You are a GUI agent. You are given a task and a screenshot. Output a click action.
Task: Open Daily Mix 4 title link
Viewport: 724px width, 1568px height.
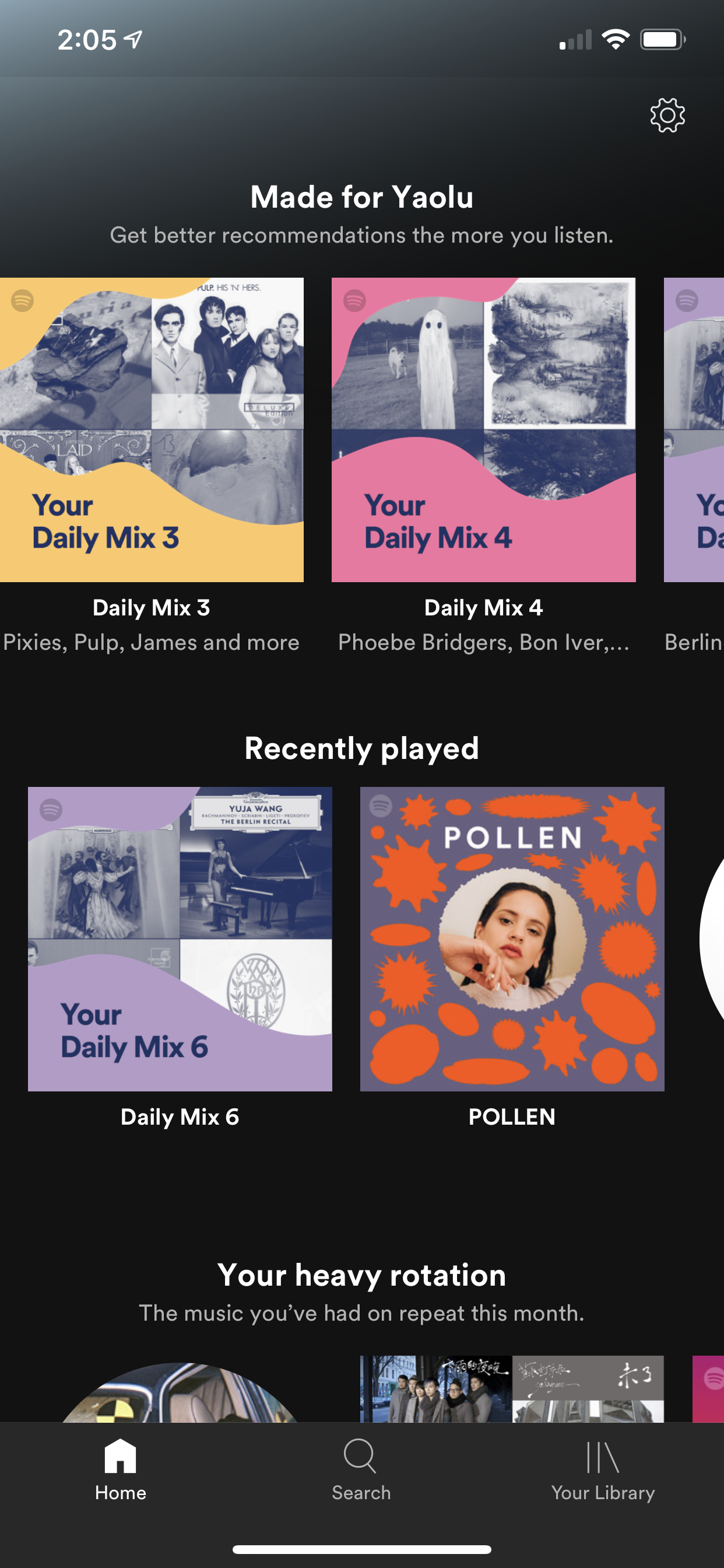pos(483,607)
